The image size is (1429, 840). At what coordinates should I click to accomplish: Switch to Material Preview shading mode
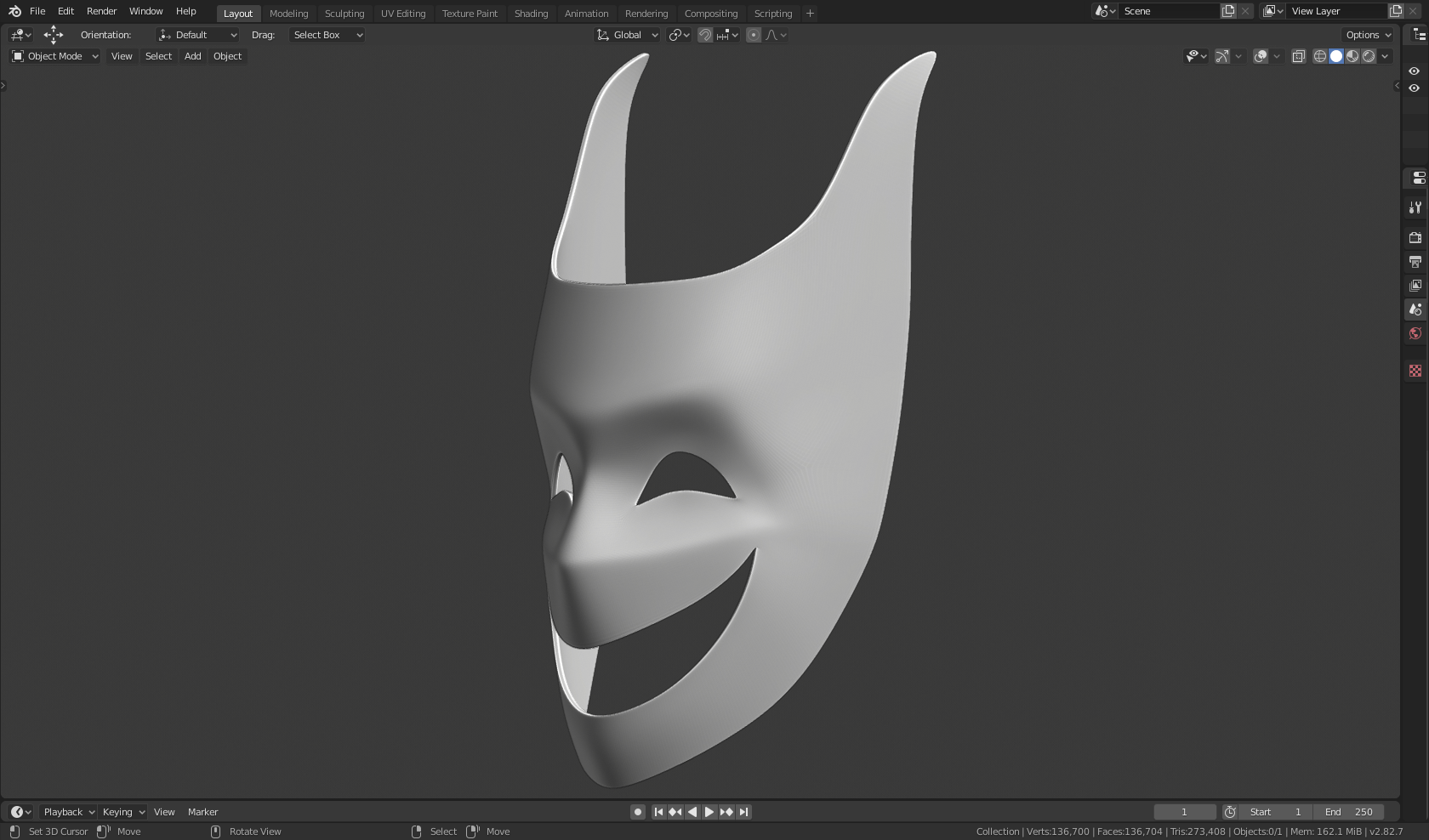[x=1352, y=56]
